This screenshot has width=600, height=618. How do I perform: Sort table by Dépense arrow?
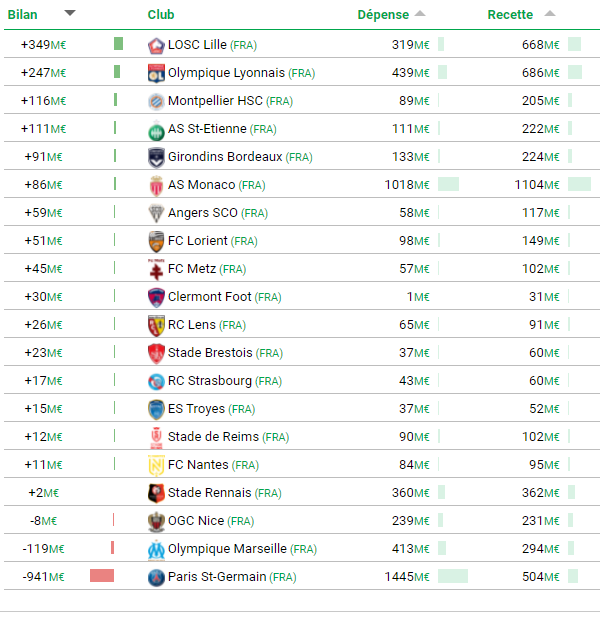[x=420, y=14]
